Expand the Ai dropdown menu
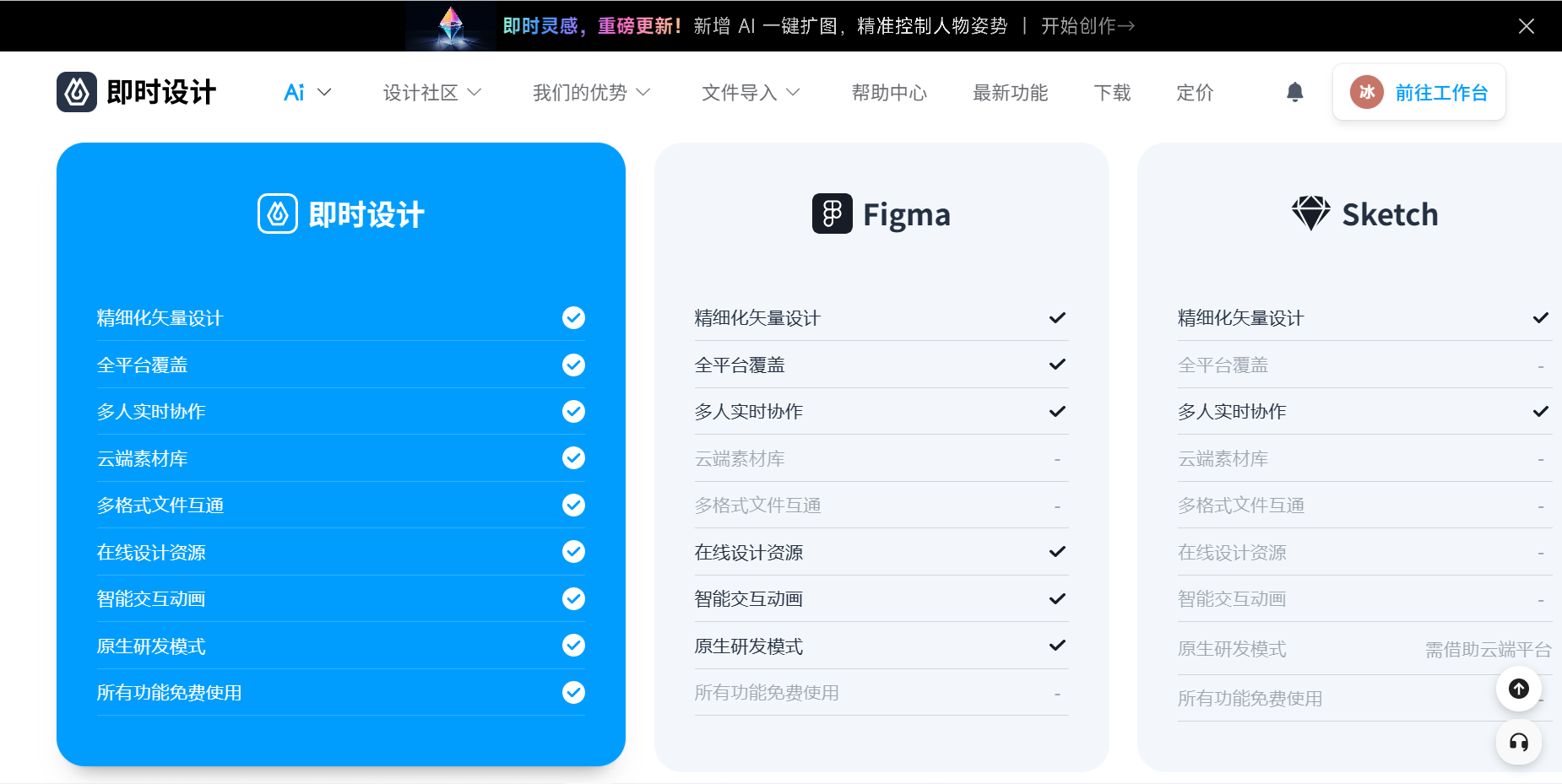 click(307, 92)
